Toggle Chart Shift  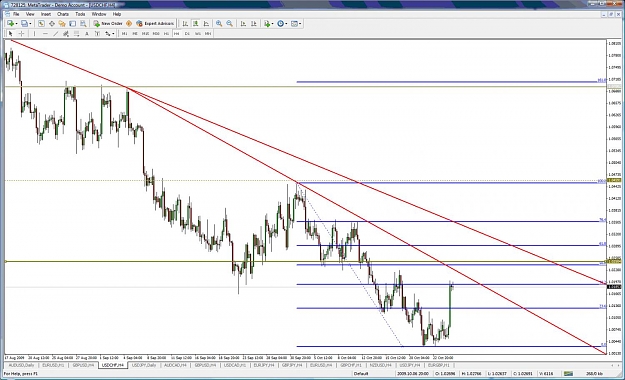pos(254,24)
